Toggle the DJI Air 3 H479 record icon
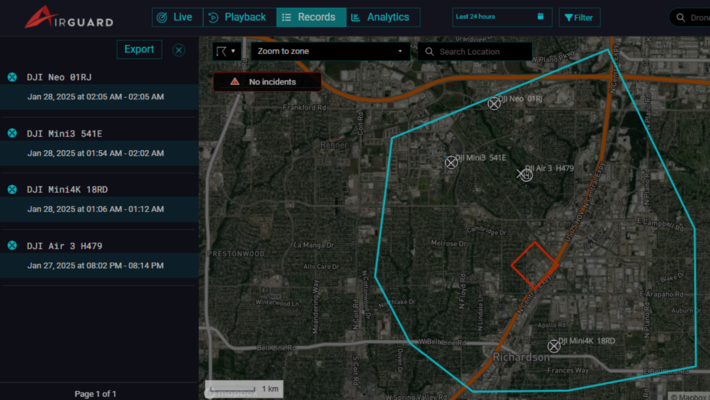This screenshot has width=710, height=400. [12, 246]
